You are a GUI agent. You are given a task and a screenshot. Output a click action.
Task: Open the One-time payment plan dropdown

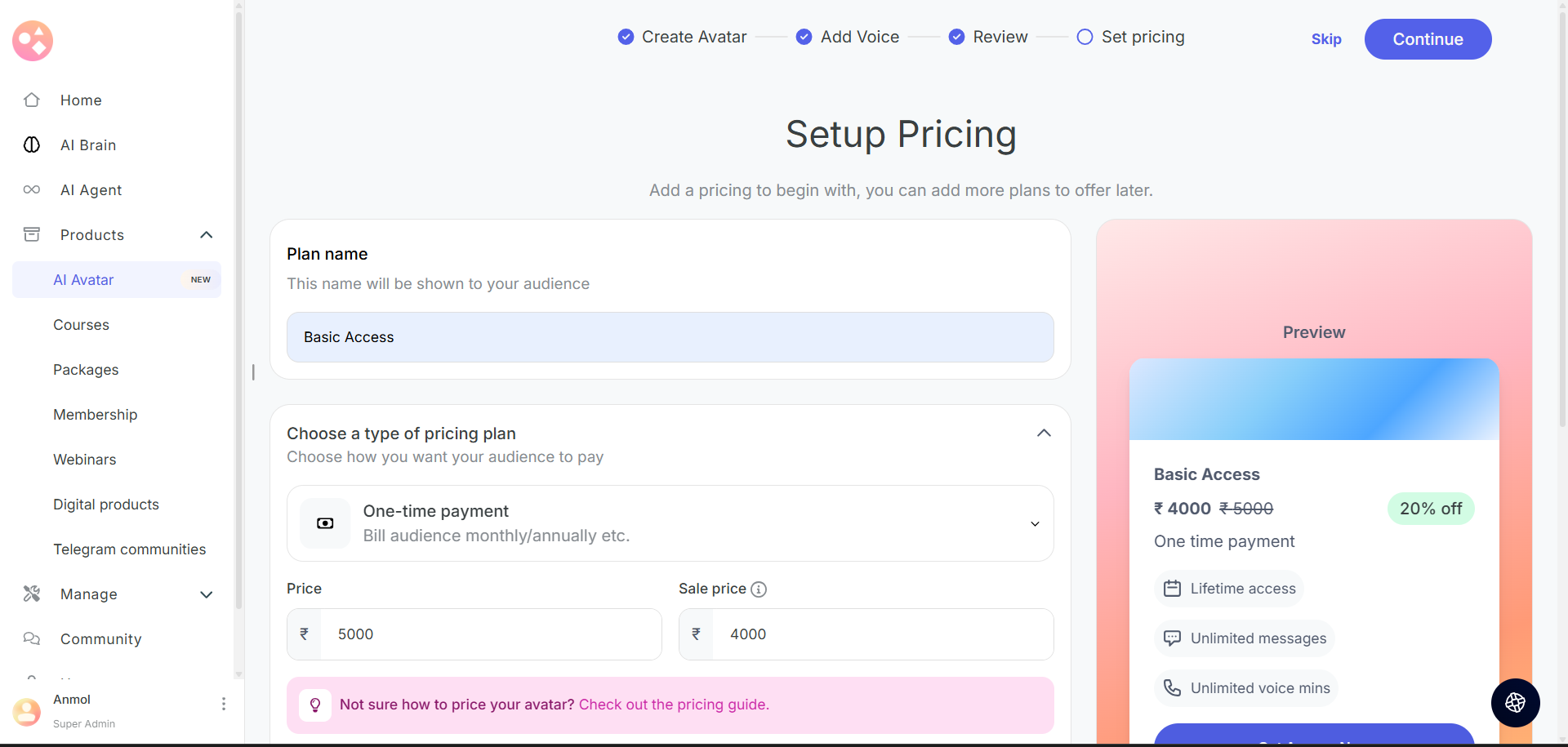click(1035, 523)
